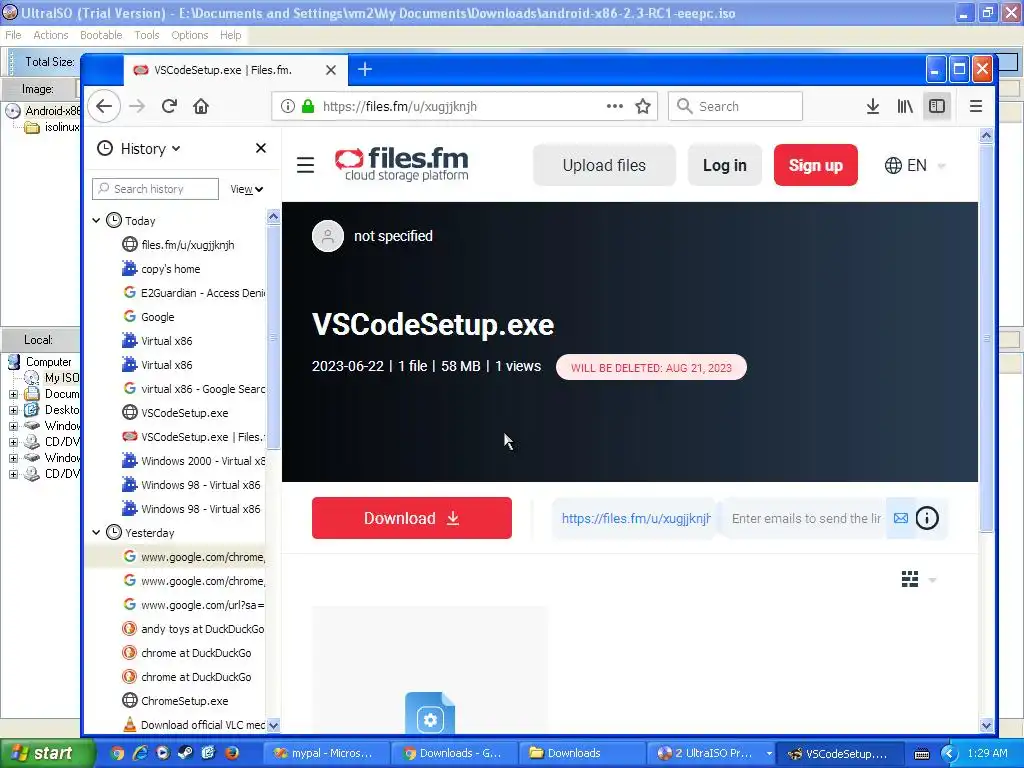Viewport: 1024px width, 768px height.
Task: Click page vertical scrollbar up arrow
Action: pos(986,135)
